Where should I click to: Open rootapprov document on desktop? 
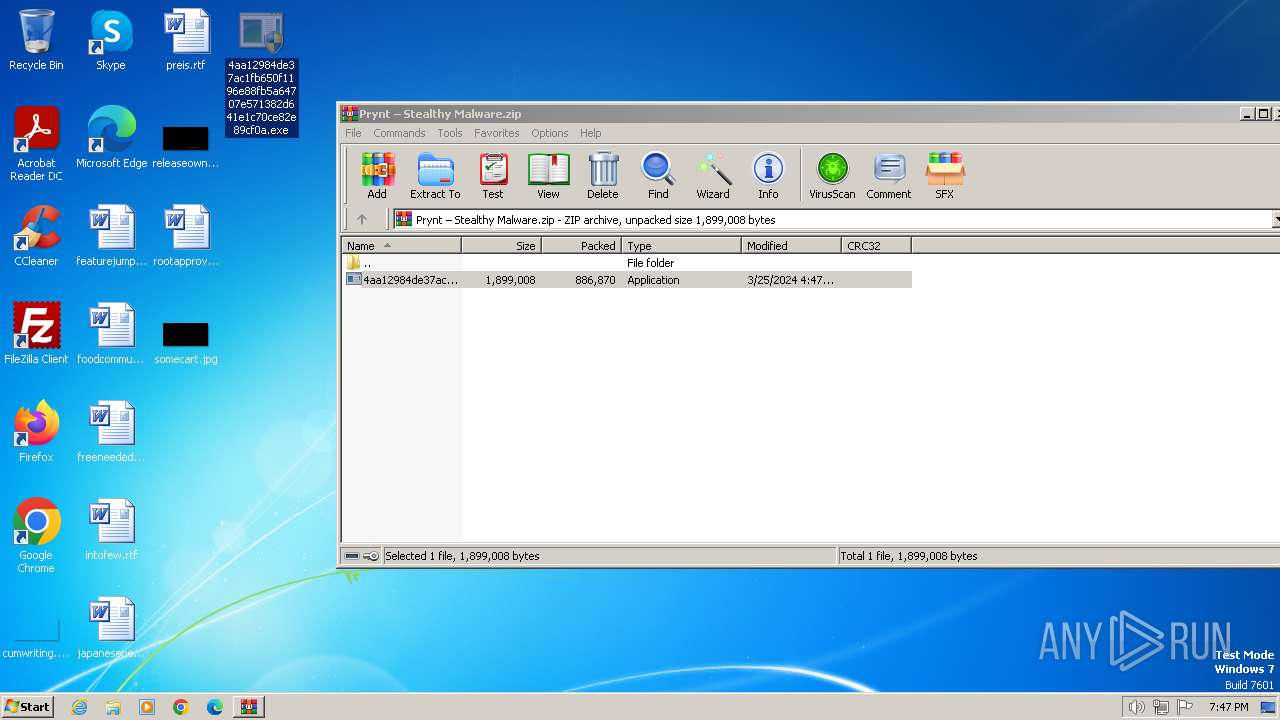coord(186,236)
